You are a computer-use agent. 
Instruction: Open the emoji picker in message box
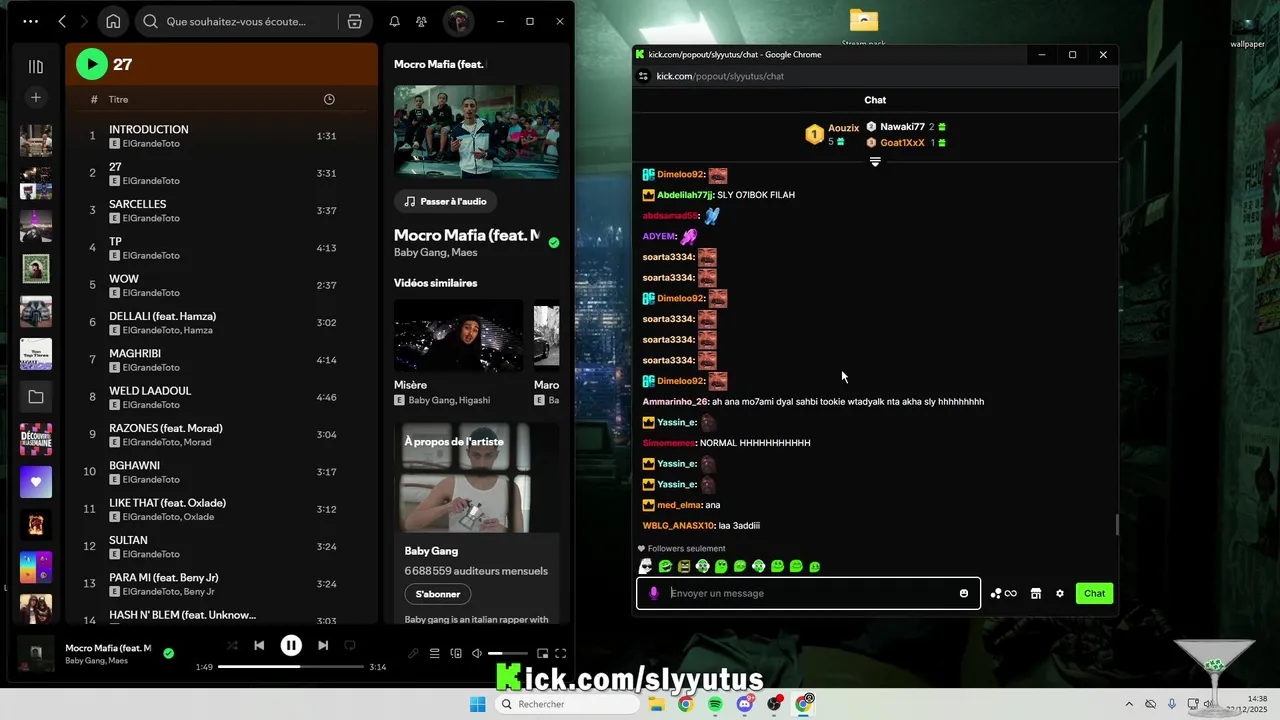pyautogui.click(x=964, y=593)
